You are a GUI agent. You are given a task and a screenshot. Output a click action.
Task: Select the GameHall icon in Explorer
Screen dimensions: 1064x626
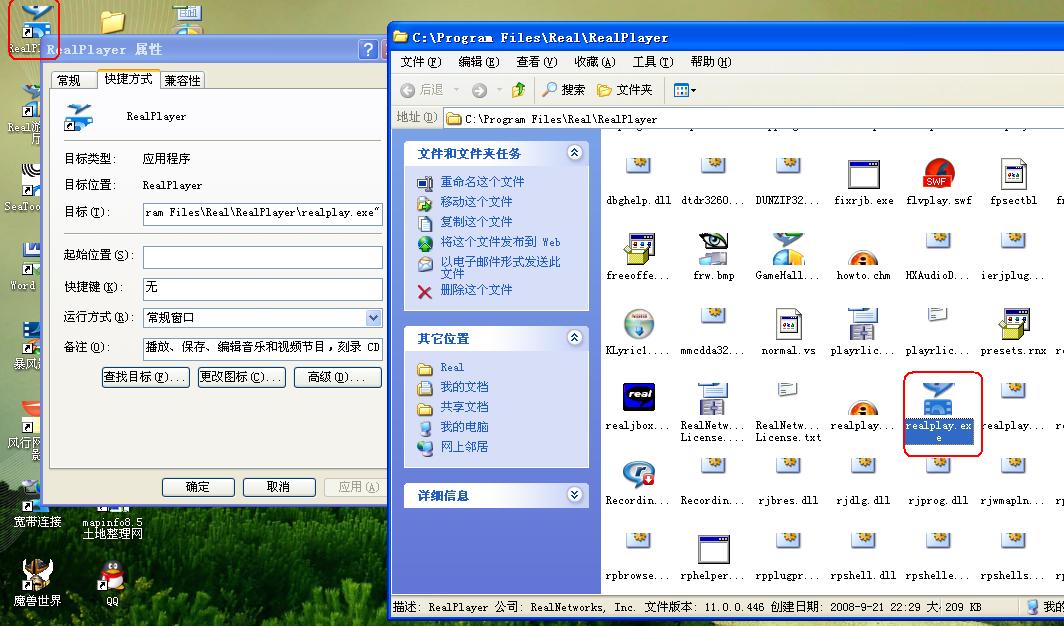788,249
